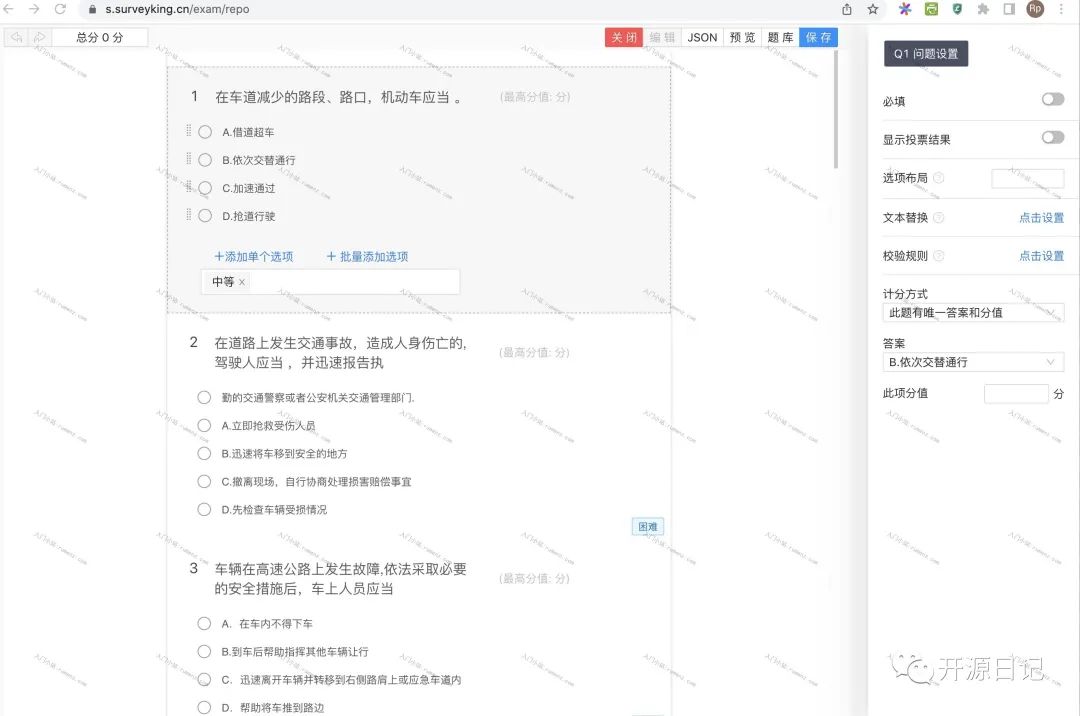Grab drag handle of option A.借道超车
Screen dimensions: 1080x716
(189, 131)
